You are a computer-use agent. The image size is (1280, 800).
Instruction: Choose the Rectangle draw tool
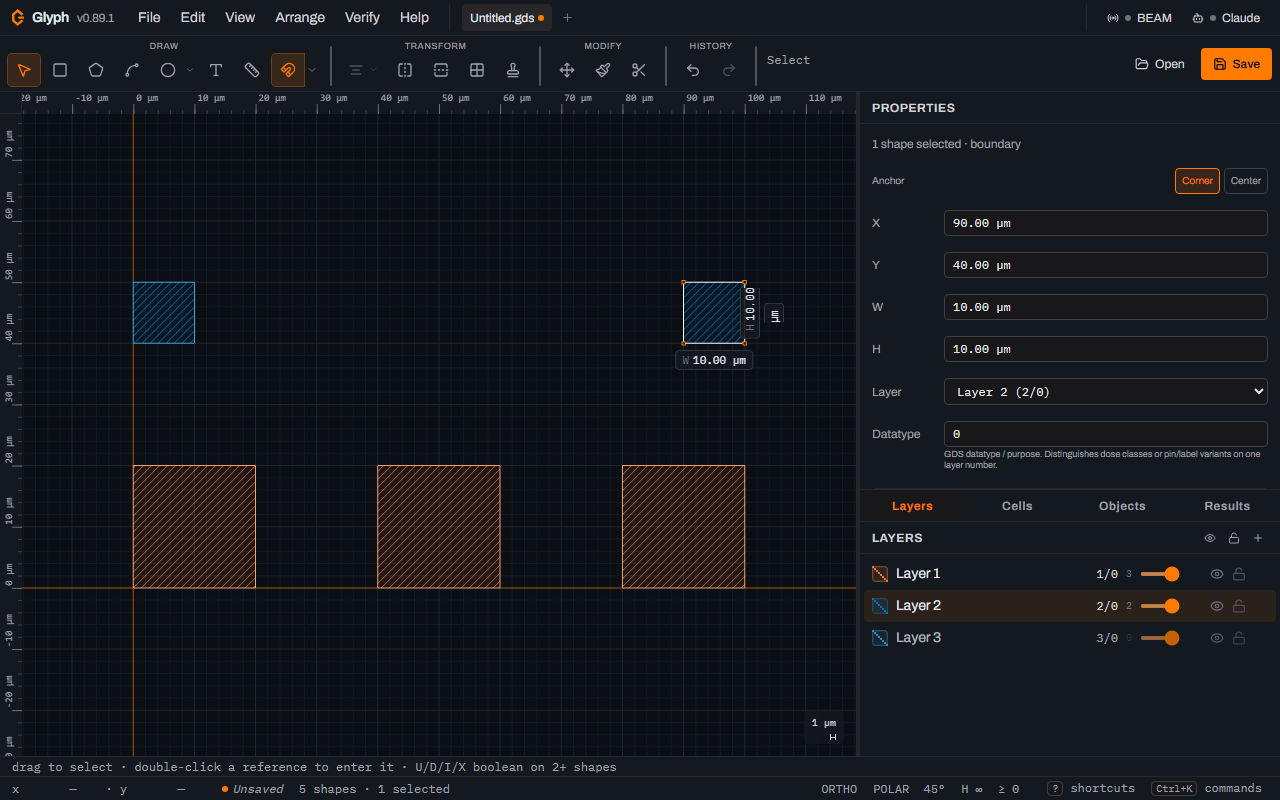(60, 70)
